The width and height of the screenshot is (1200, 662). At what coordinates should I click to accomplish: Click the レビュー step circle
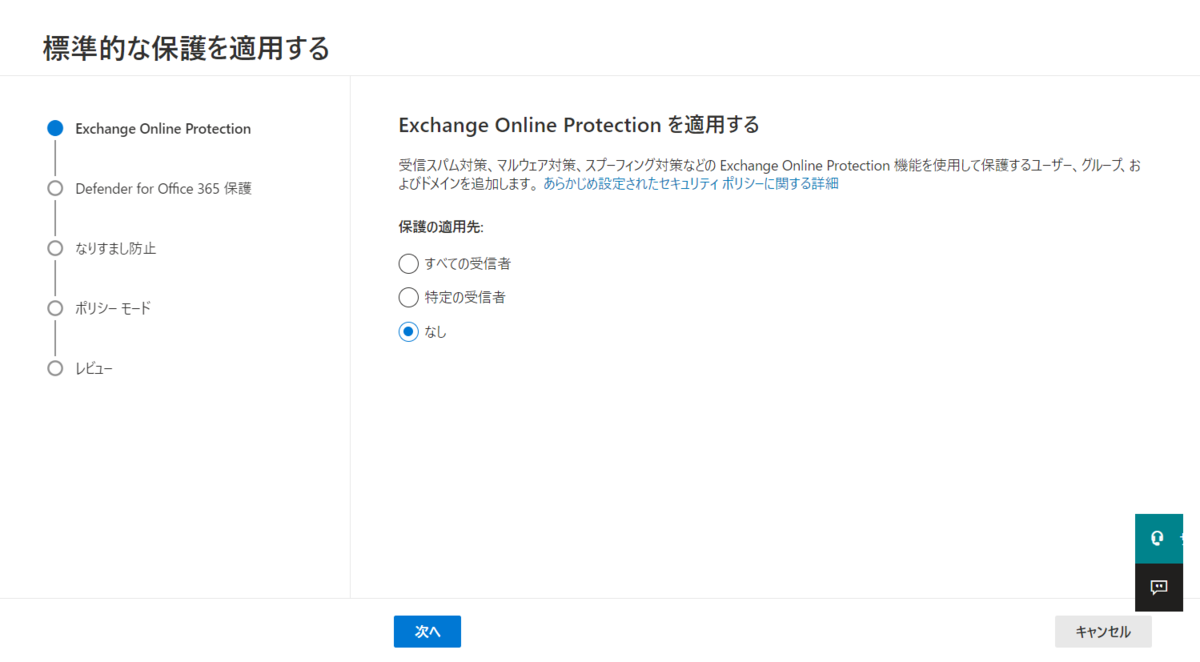click(x=55, y=368)
